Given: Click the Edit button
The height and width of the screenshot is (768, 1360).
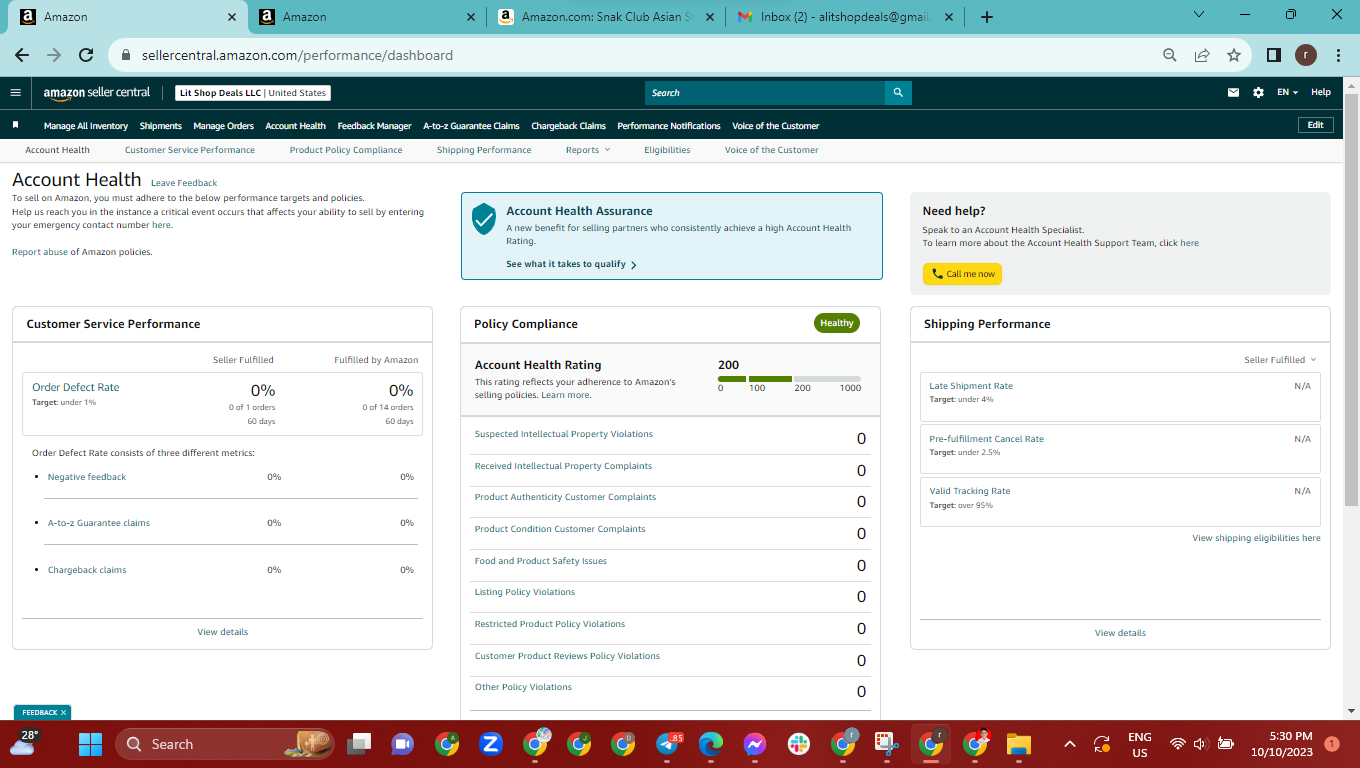Looking at the screenshot, I should point(1315,125).
